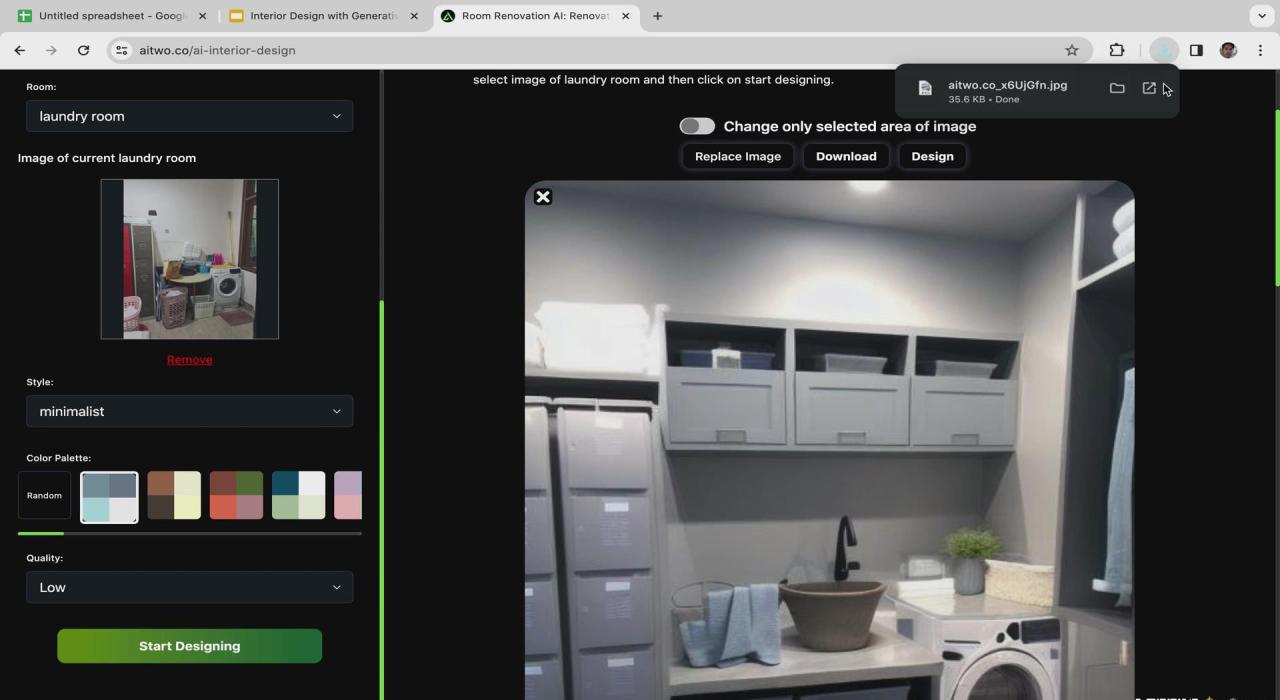Open downloaded file in new tab icon
The width and height of the screenshot is (1280, 700).
point(1149,88)
